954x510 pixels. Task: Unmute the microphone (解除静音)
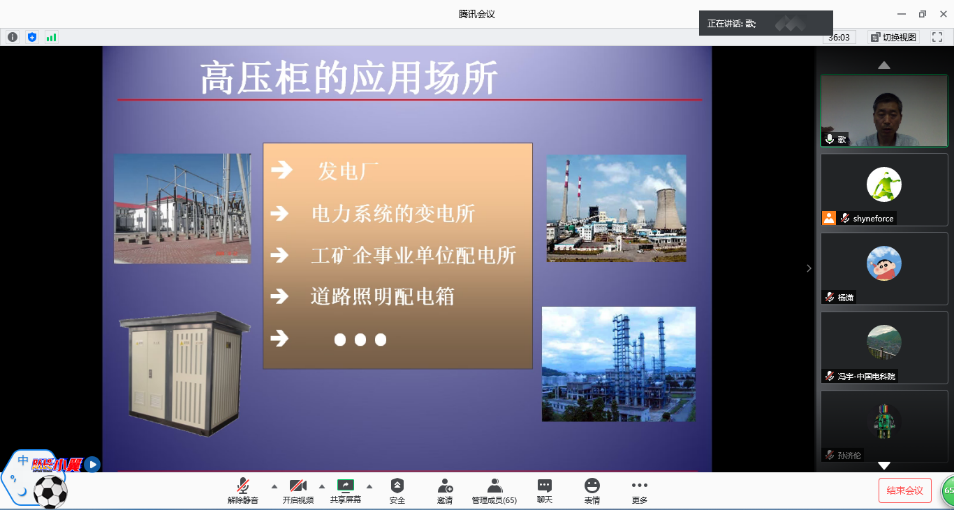(242, 489)
